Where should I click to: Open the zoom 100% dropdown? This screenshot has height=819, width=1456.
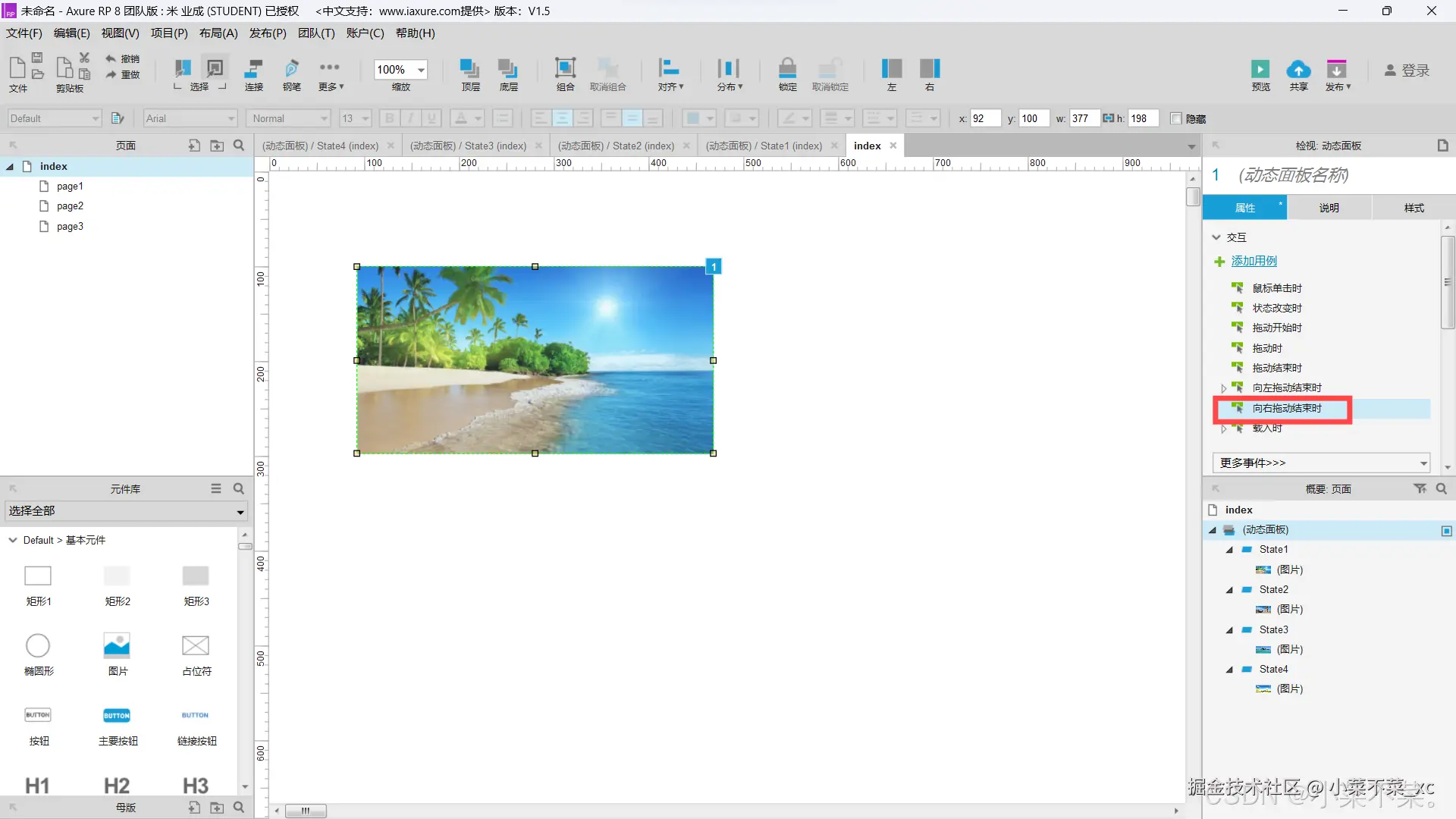click(421, 70)
